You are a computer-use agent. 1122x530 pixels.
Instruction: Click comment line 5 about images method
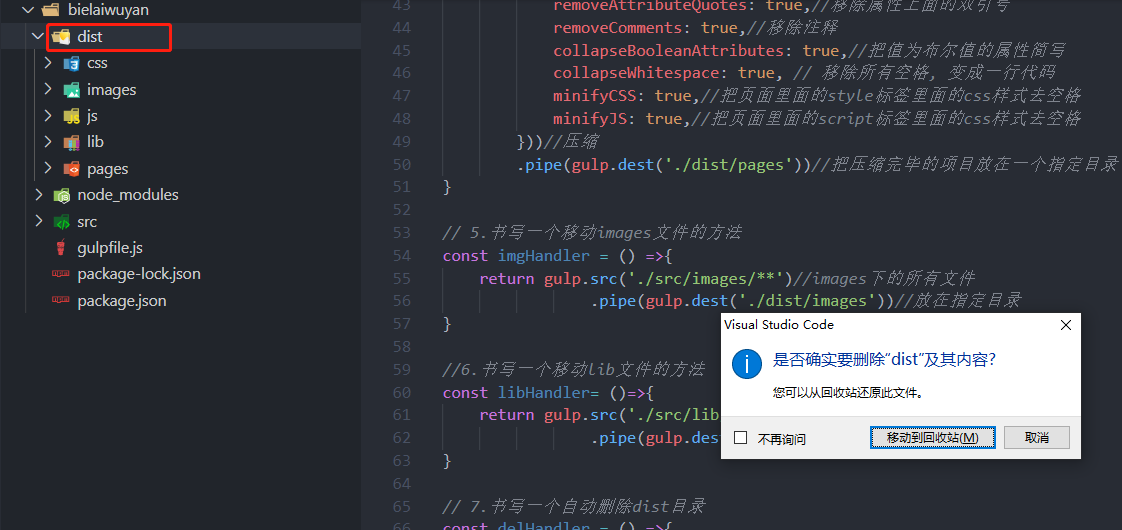coord(592,232)
